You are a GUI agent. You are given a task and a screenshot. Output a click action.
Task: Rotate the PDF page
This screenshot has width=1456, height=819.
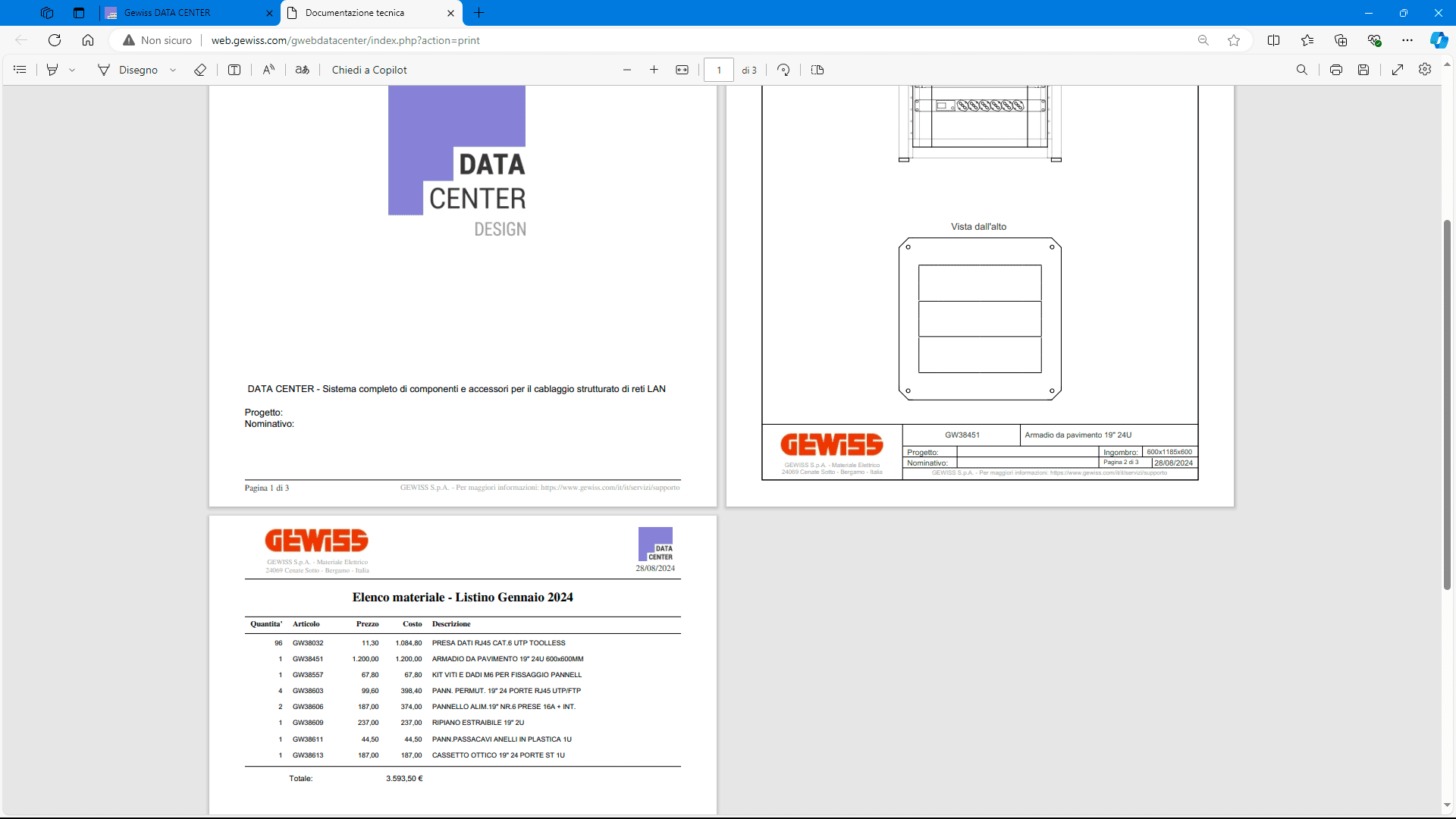[x=783, y=70]
